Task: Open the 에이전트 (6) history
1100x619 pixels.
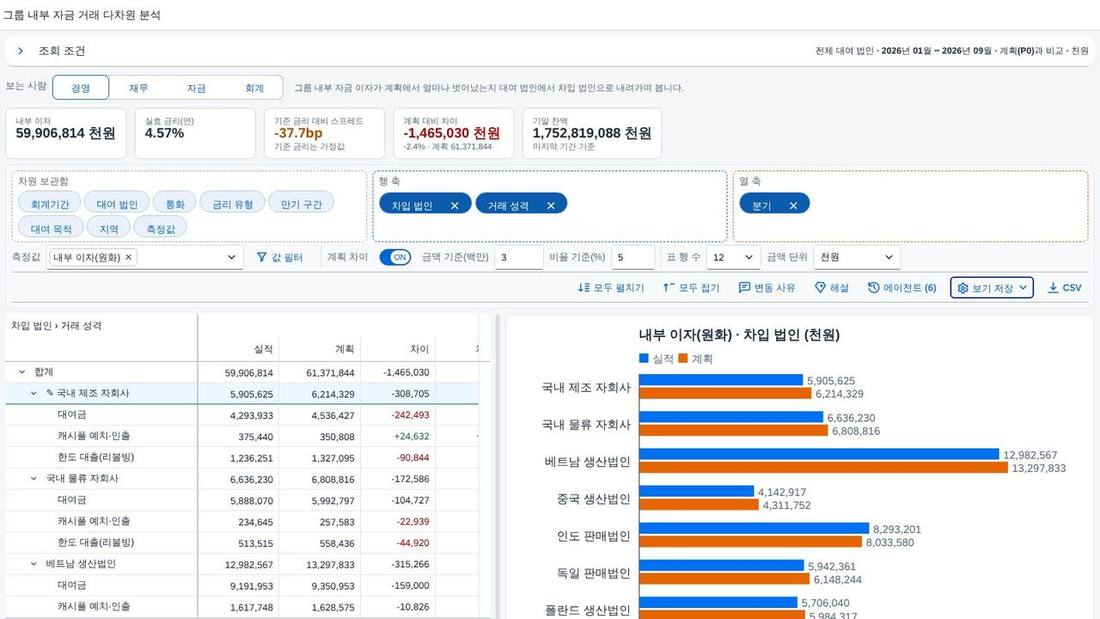Action: tap(902, 288)
